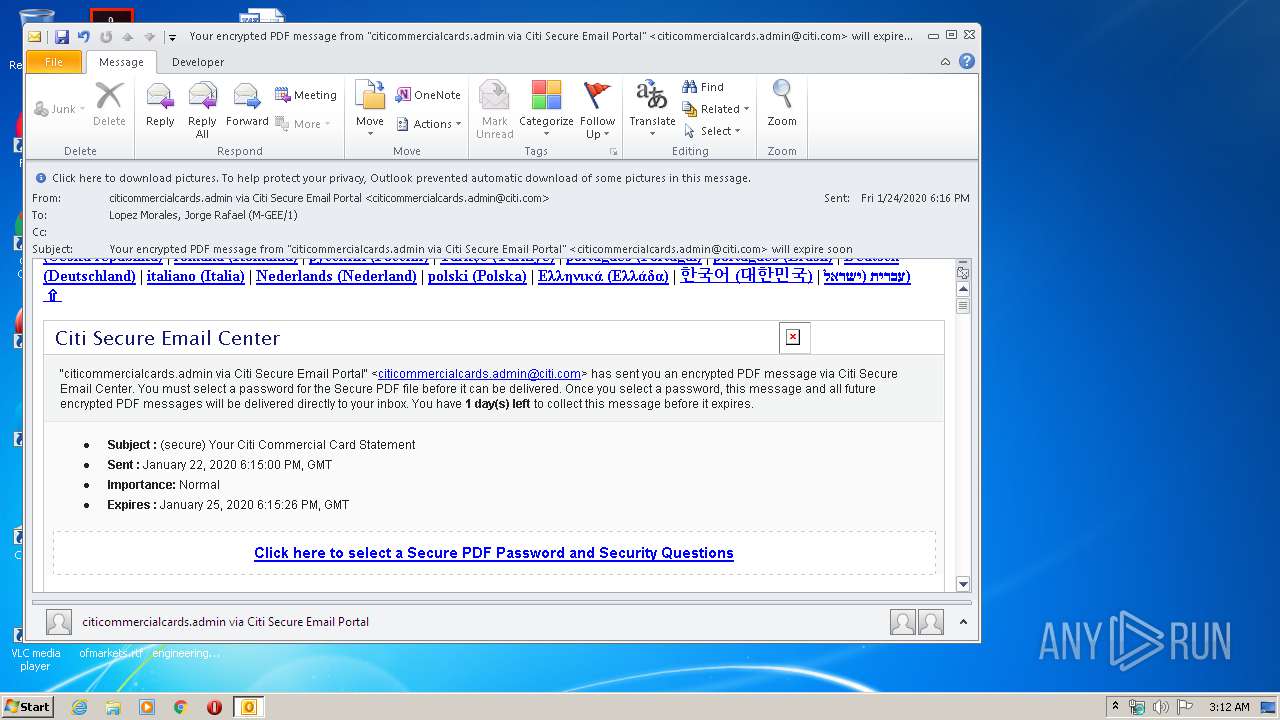Click the Find tool in Editing group
The image size is (1280, 720).
[x=703, y=87]
